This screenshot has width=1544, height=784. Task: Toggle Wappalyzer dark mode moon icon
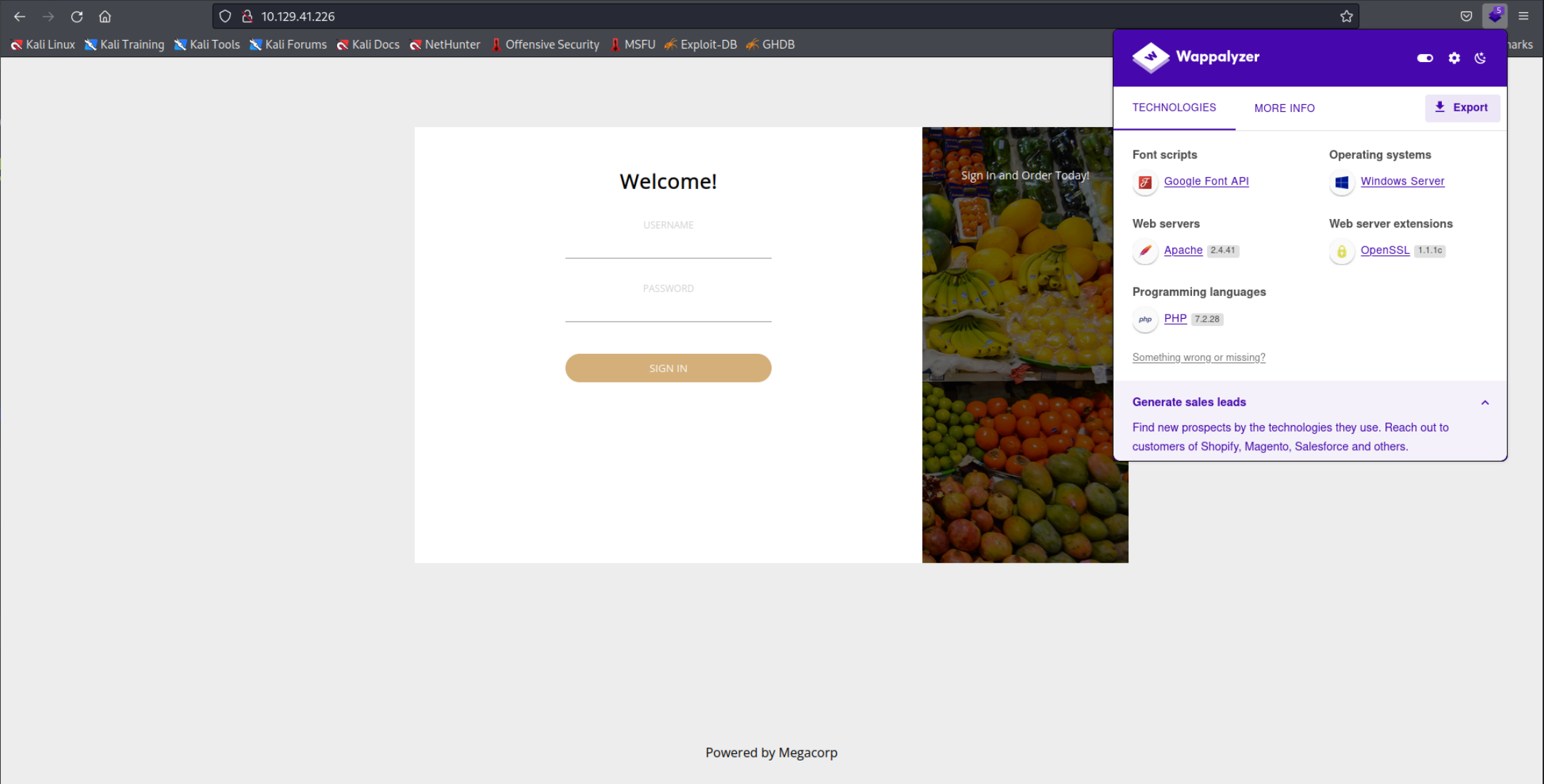[x=1480, y=58]
